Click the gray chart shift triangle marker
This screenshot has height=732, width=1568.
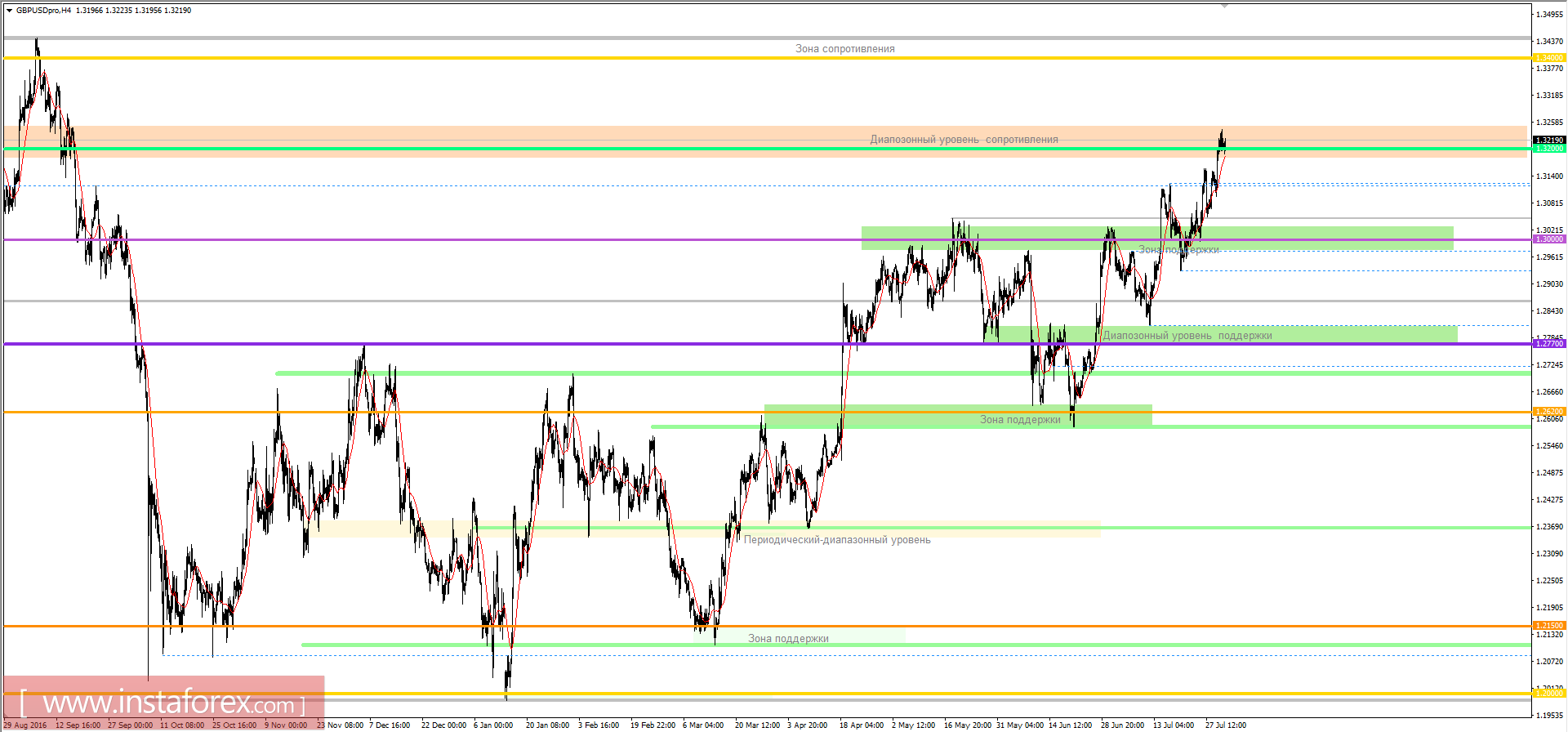click(1224, 6)
